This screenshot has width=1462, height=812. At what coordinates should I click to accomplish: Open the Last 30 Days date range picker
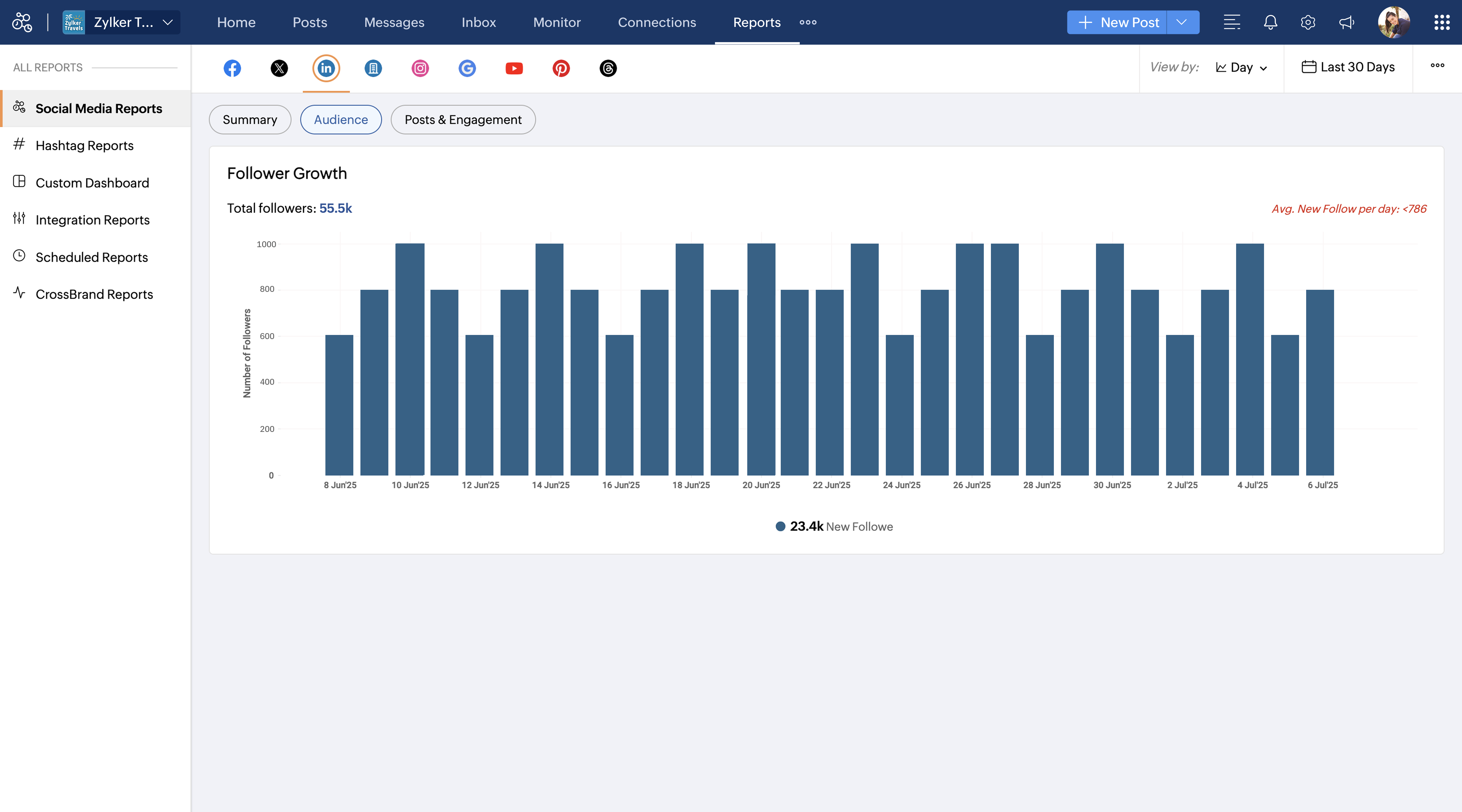(x=1349, y=67)
